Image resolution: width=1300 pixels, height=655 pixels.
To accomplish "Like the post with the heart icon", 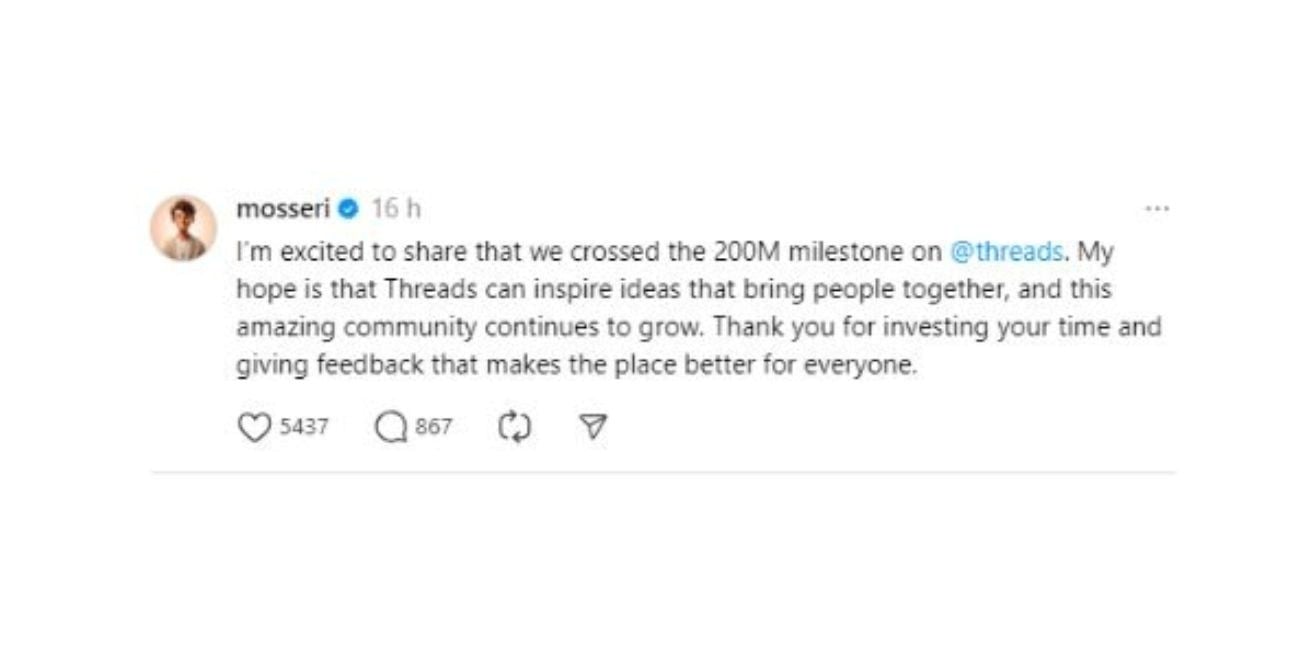I will coord(254,428).
